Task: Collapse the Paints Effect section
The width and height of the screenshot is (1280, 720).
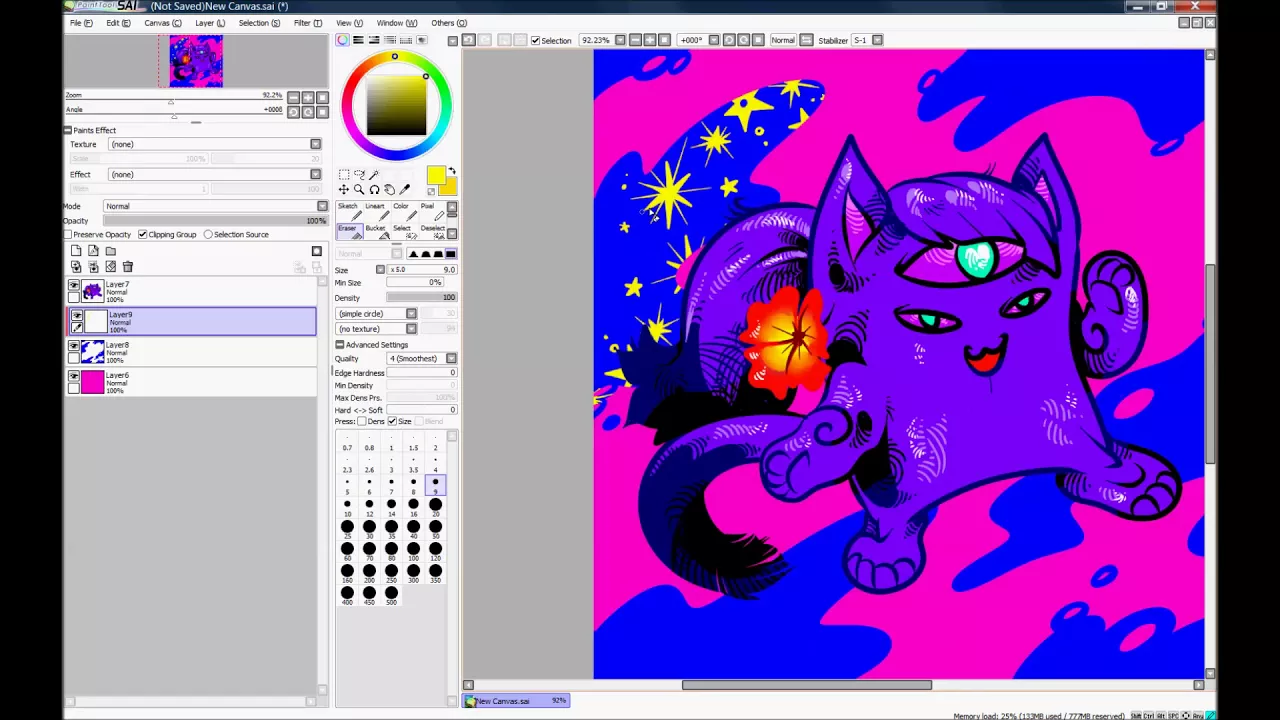Action: (x=68, y=130)
